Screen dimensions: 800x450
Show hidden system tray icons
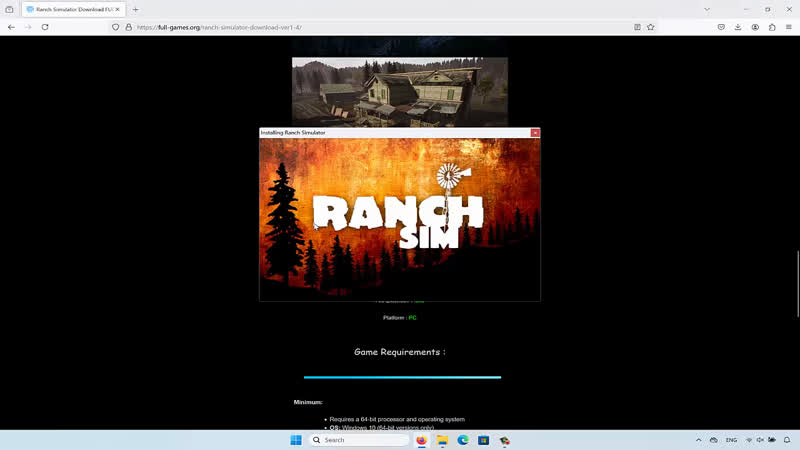[698, 440]
